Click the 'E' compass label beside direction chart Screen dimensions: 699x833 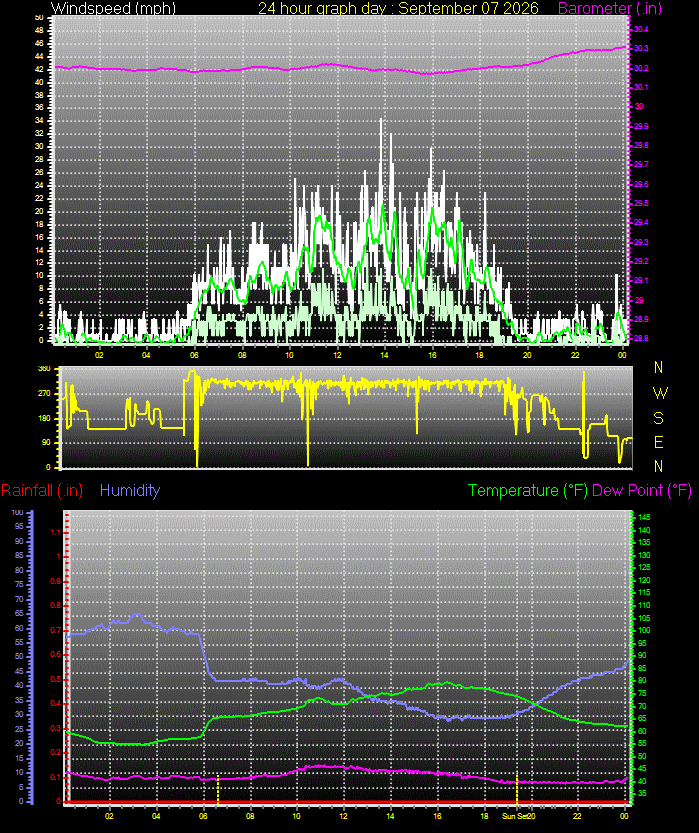pyautogui.click(x=659, y=442)
